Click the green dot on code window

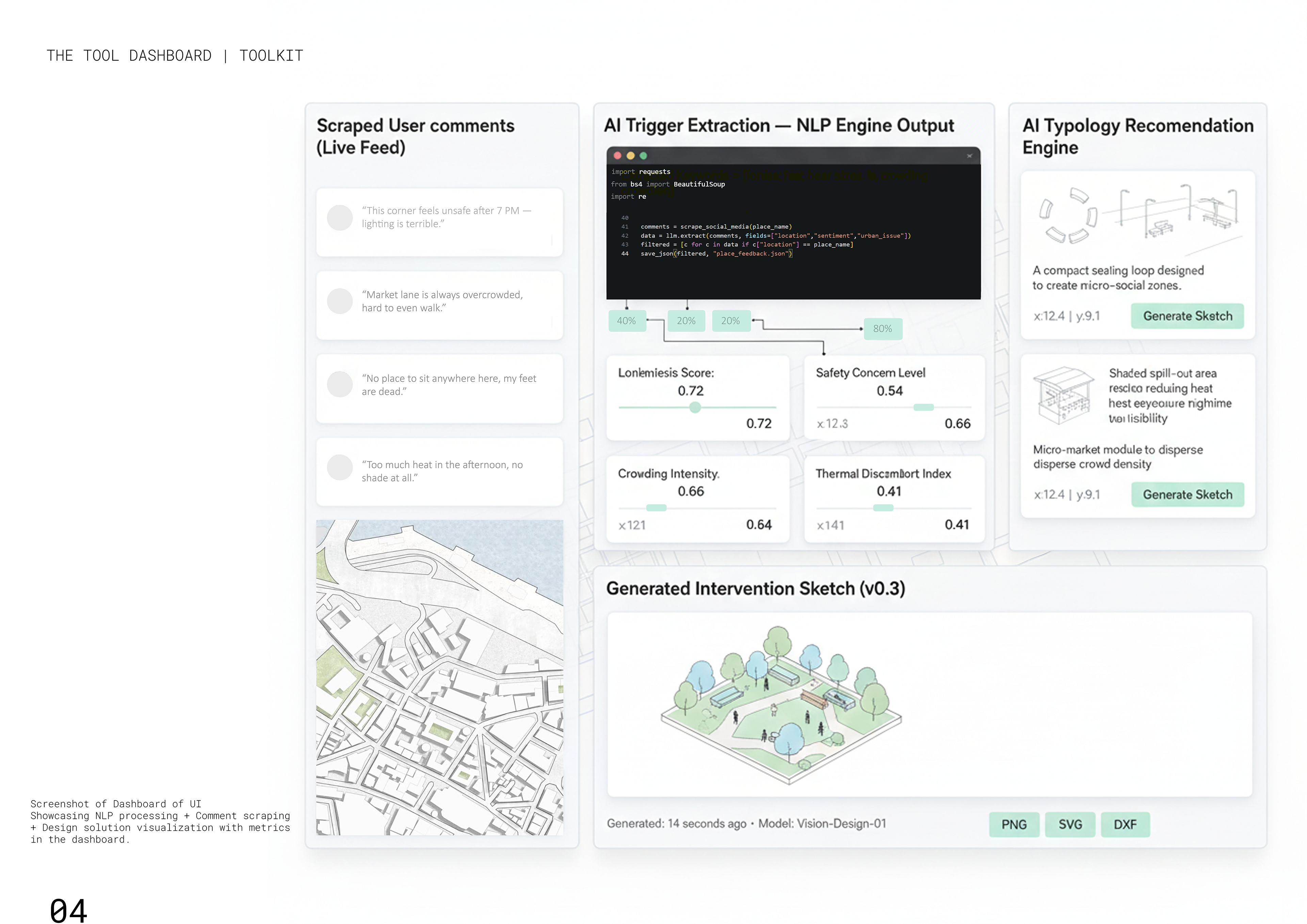pos(643,156)
